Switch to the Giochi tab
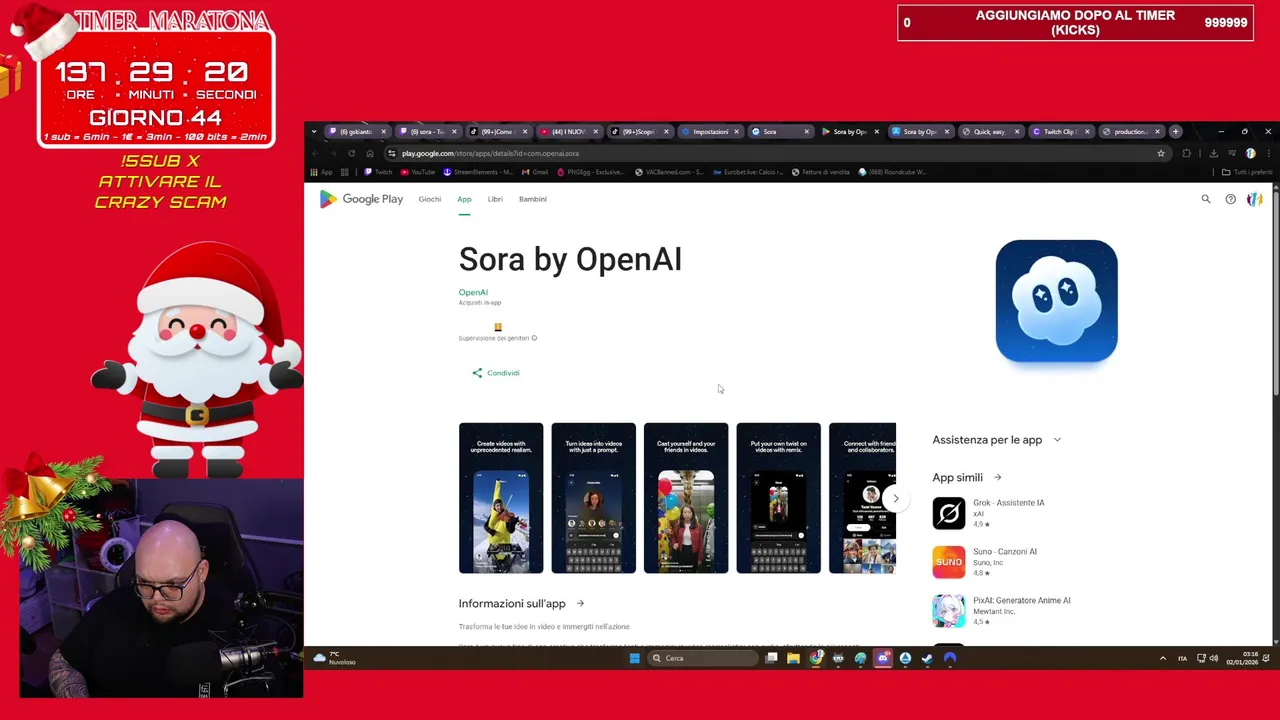The width and height of the screenshot is (1280, 720). pyautogui.click(x=430, y=199)
